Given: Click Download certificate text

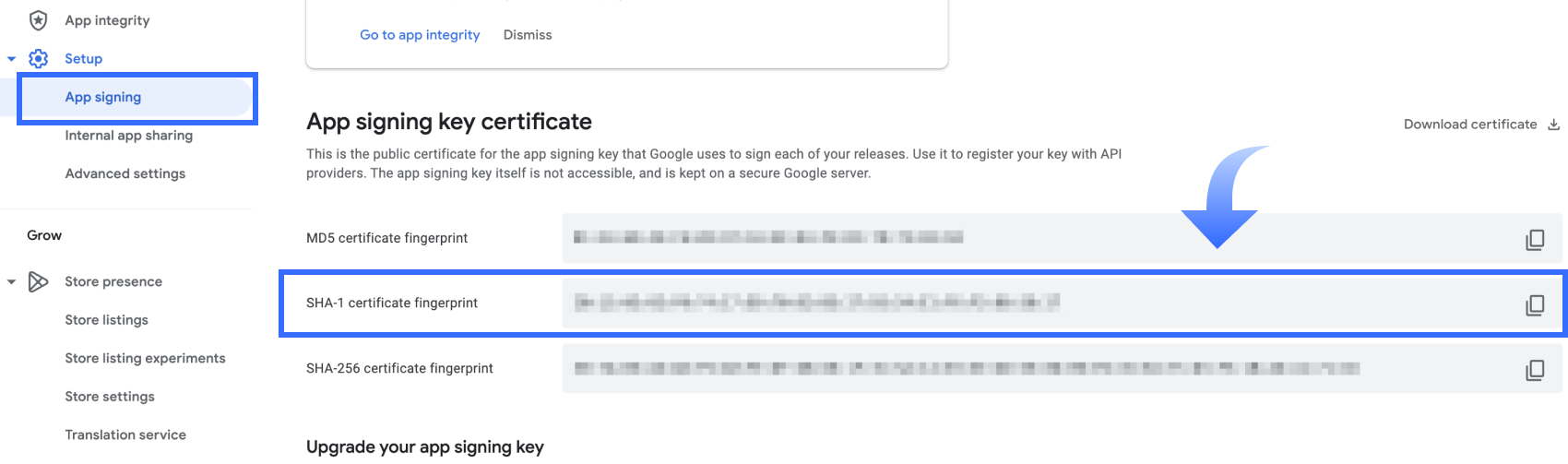Looking at the screenshot, I should [1470, 125].
